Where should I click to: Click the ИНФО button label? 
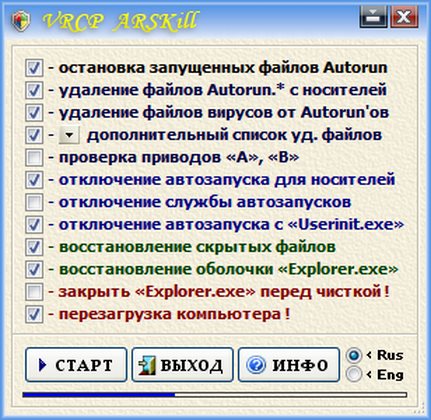(x=300, y=365)
